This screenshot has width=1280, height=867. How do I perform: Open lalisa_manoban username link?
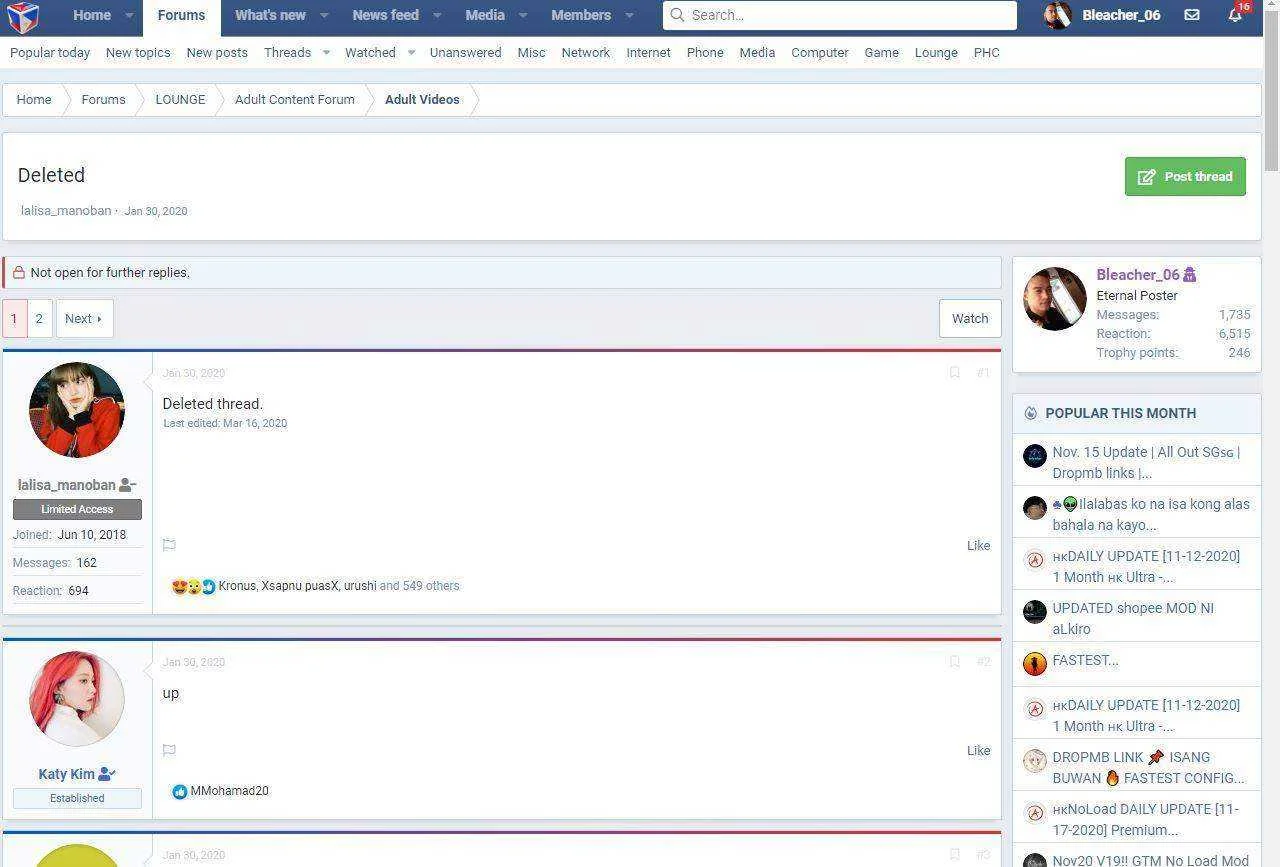pyautogui.click(x=67, y=485)
